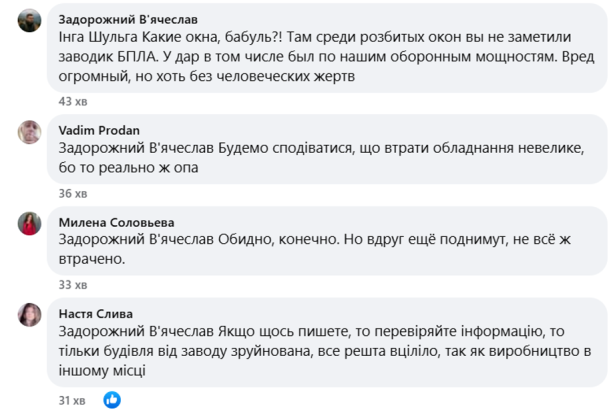Click the author name Настя Слива
The image size is (615, 410).
click(x=96, y=313)
